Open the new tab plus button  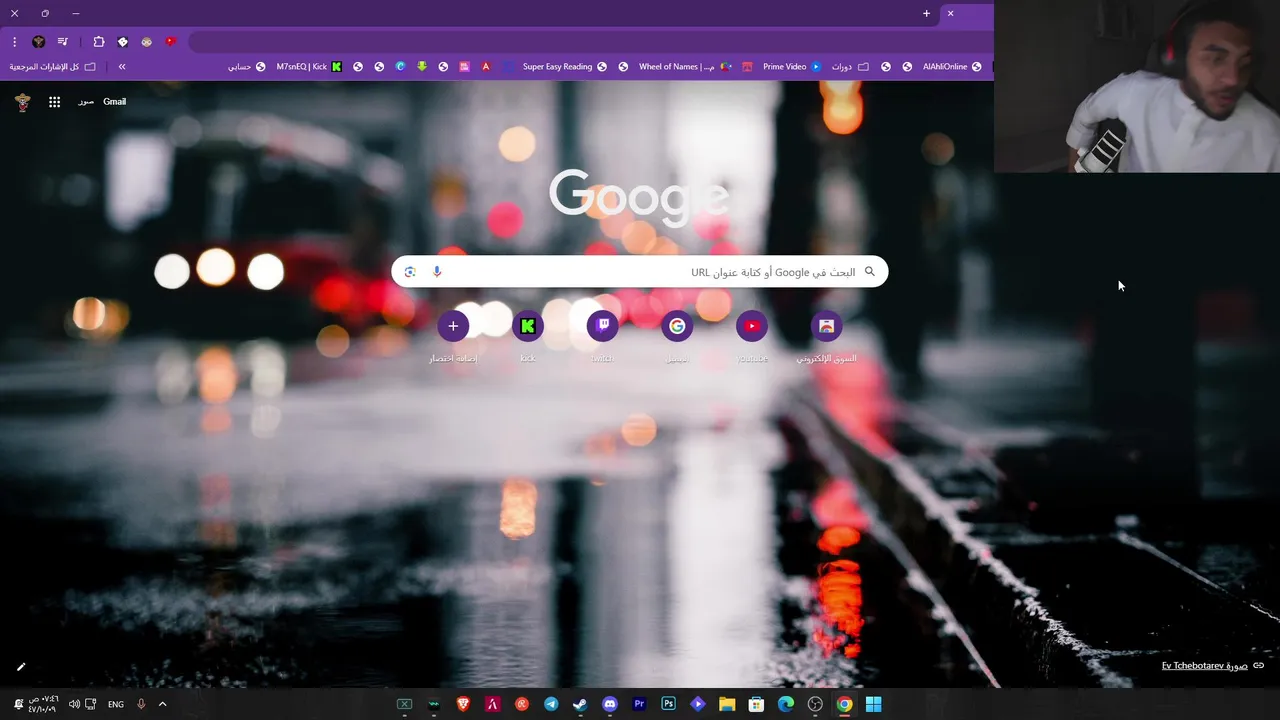point(926,13)
